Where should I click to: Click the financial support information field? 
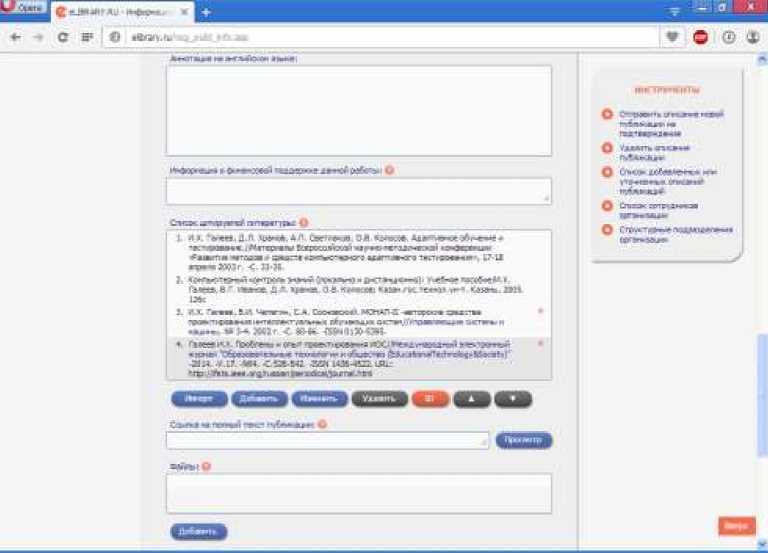coord(359,191)
